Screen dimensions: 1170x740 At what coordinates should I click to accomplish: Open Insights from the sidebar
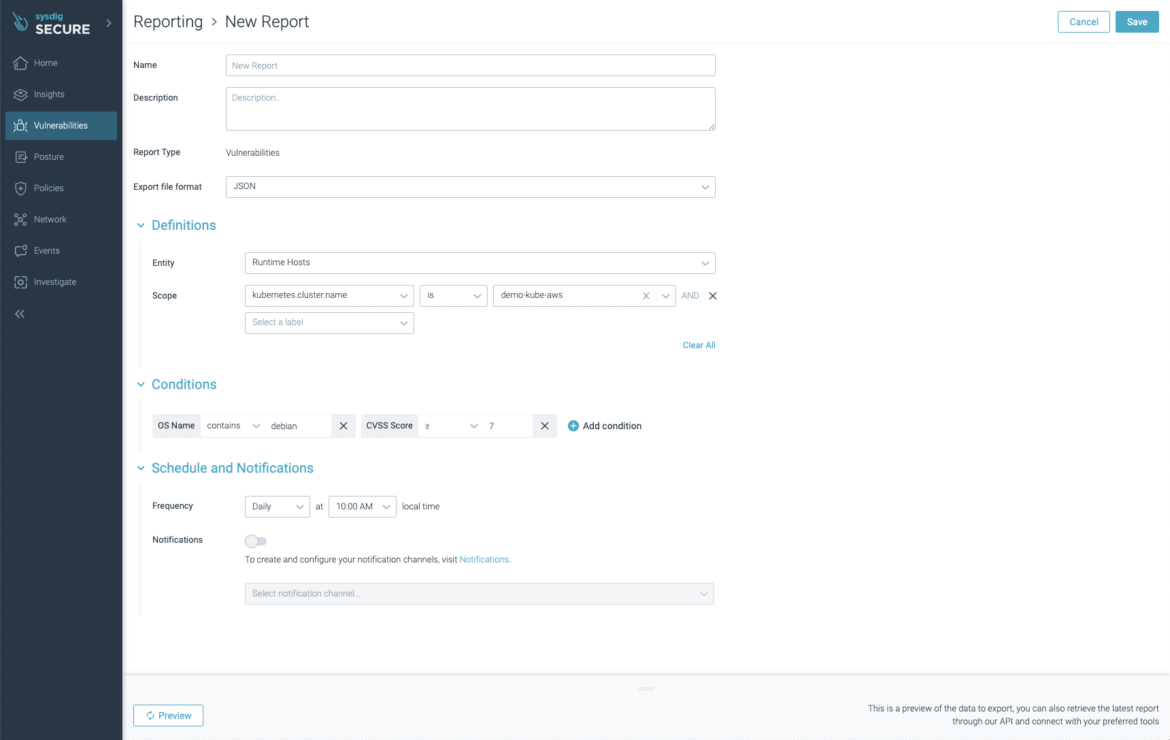(x=61, y=95)
